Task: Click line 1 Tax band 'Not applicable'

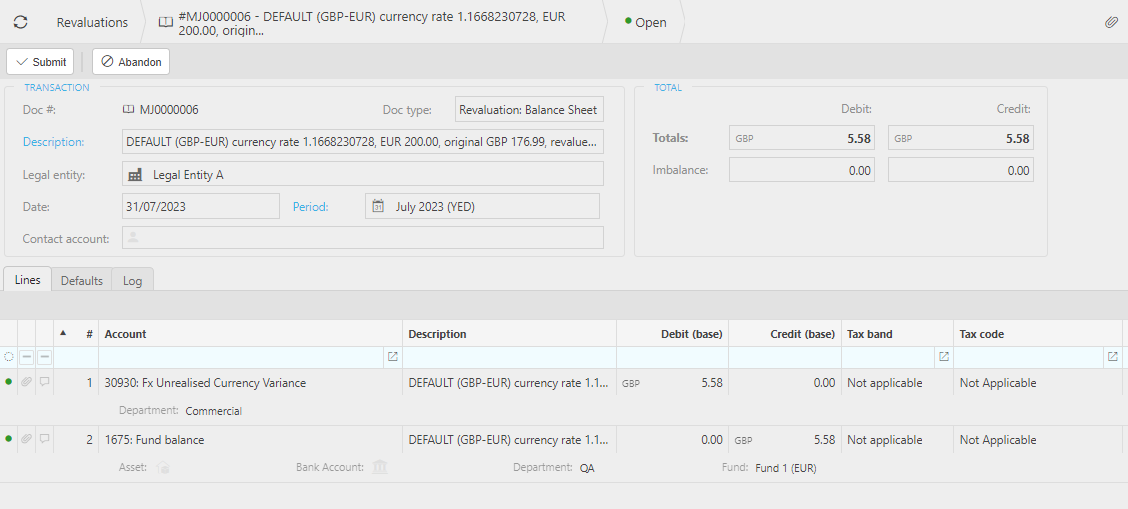Action: click(884, 382)
